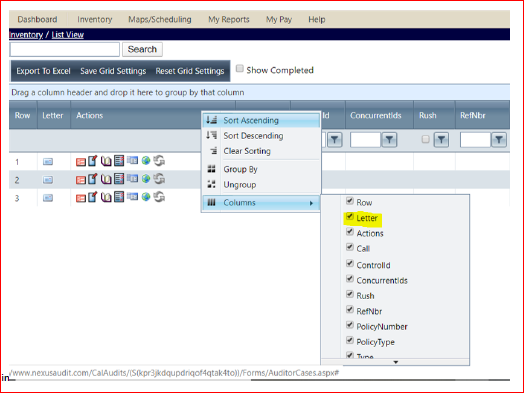Click the ConcurrentIds filter text box
Image resolution: width=524 pixels, height=393 pixels.
[365, 140]
